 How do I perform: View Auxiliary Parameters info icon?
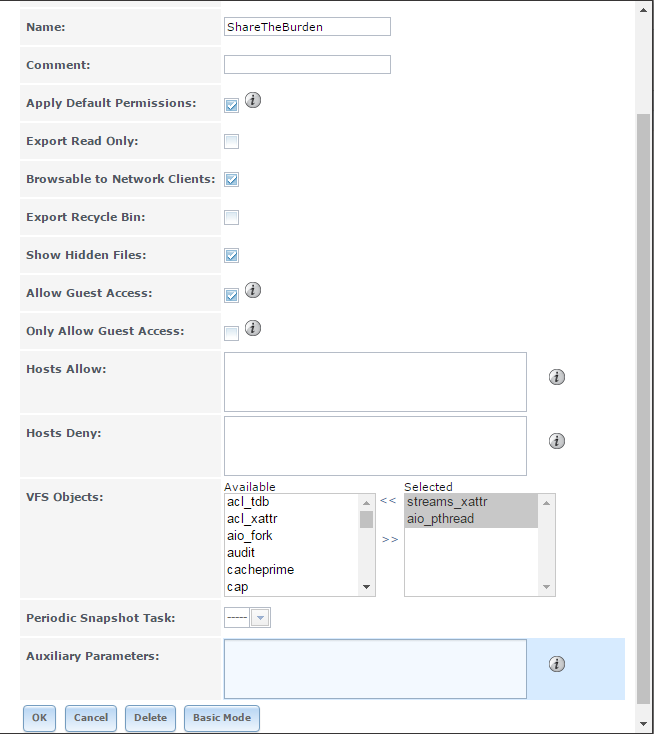click(x=557, y=664)
